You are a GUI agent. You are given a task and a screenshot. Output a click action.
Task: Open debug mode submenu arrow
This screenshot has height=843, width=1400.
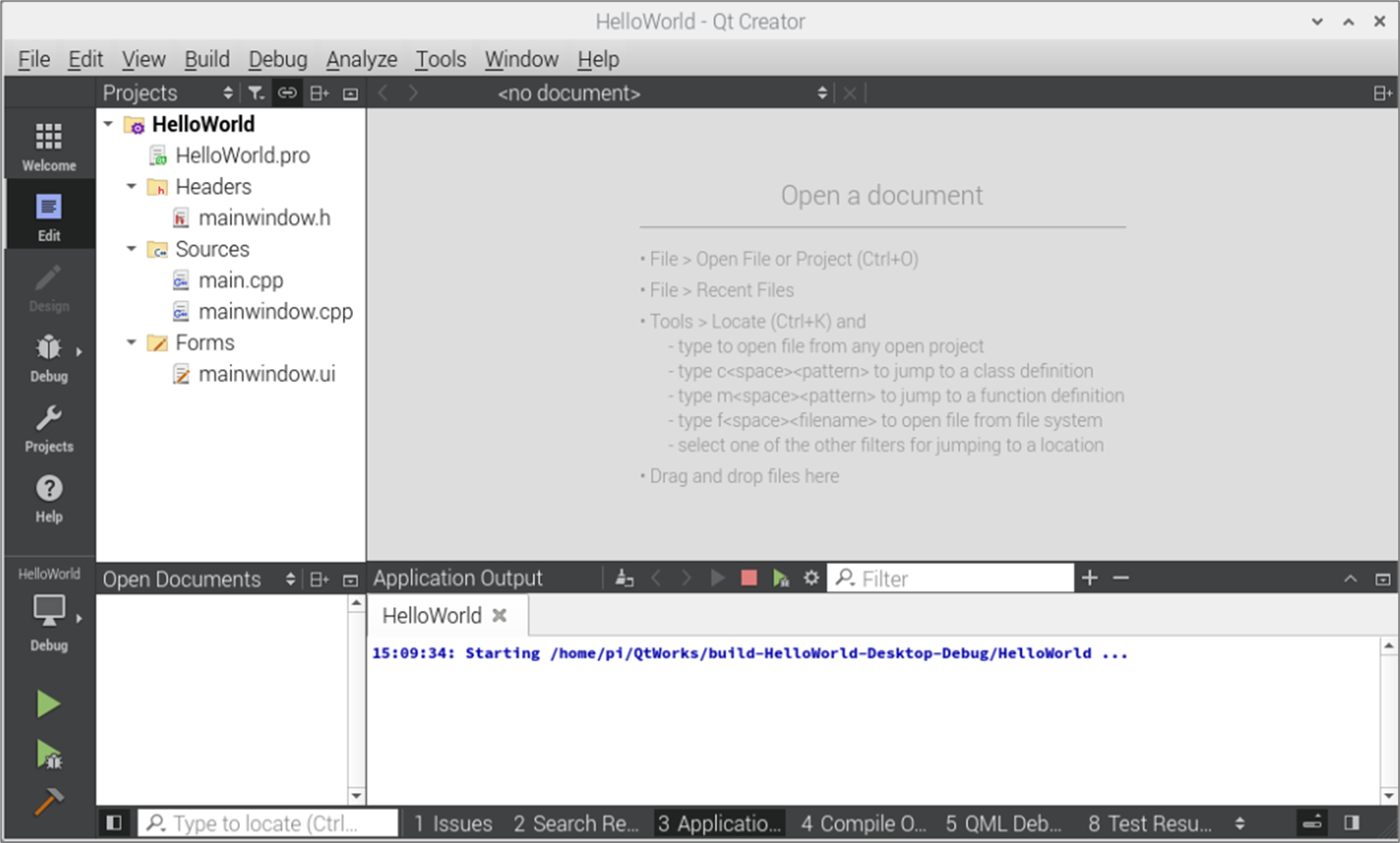click(78, 351)
